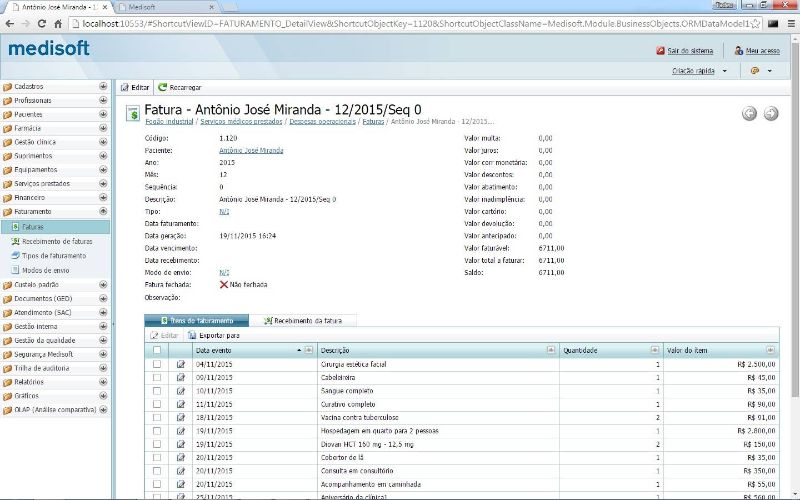Viewport: 800px width, 500px height.
Task: Click Farmácia folder icon in sidebar
Action: 7,129
